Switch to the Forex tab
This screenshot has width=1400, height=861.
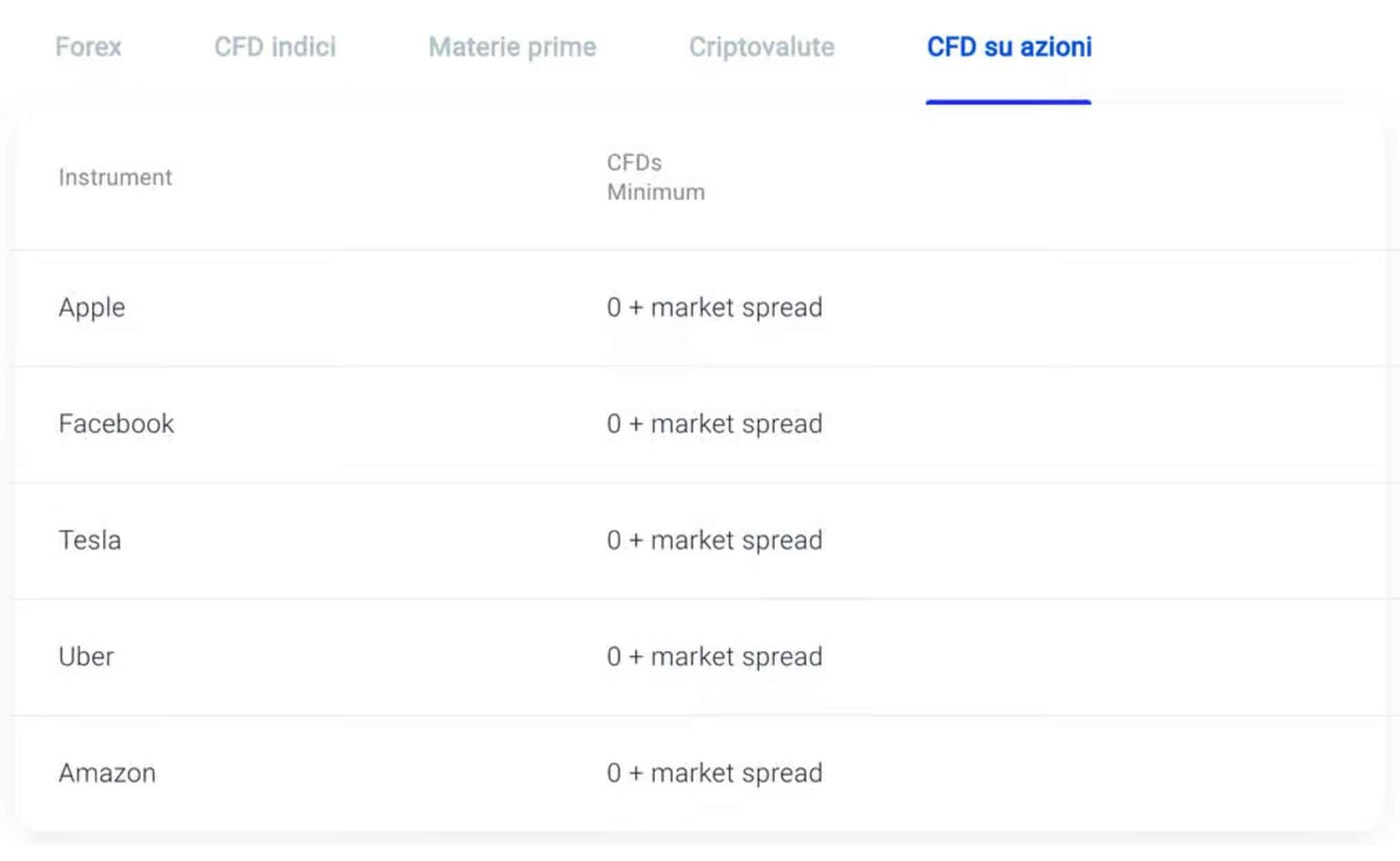[88, 47]
